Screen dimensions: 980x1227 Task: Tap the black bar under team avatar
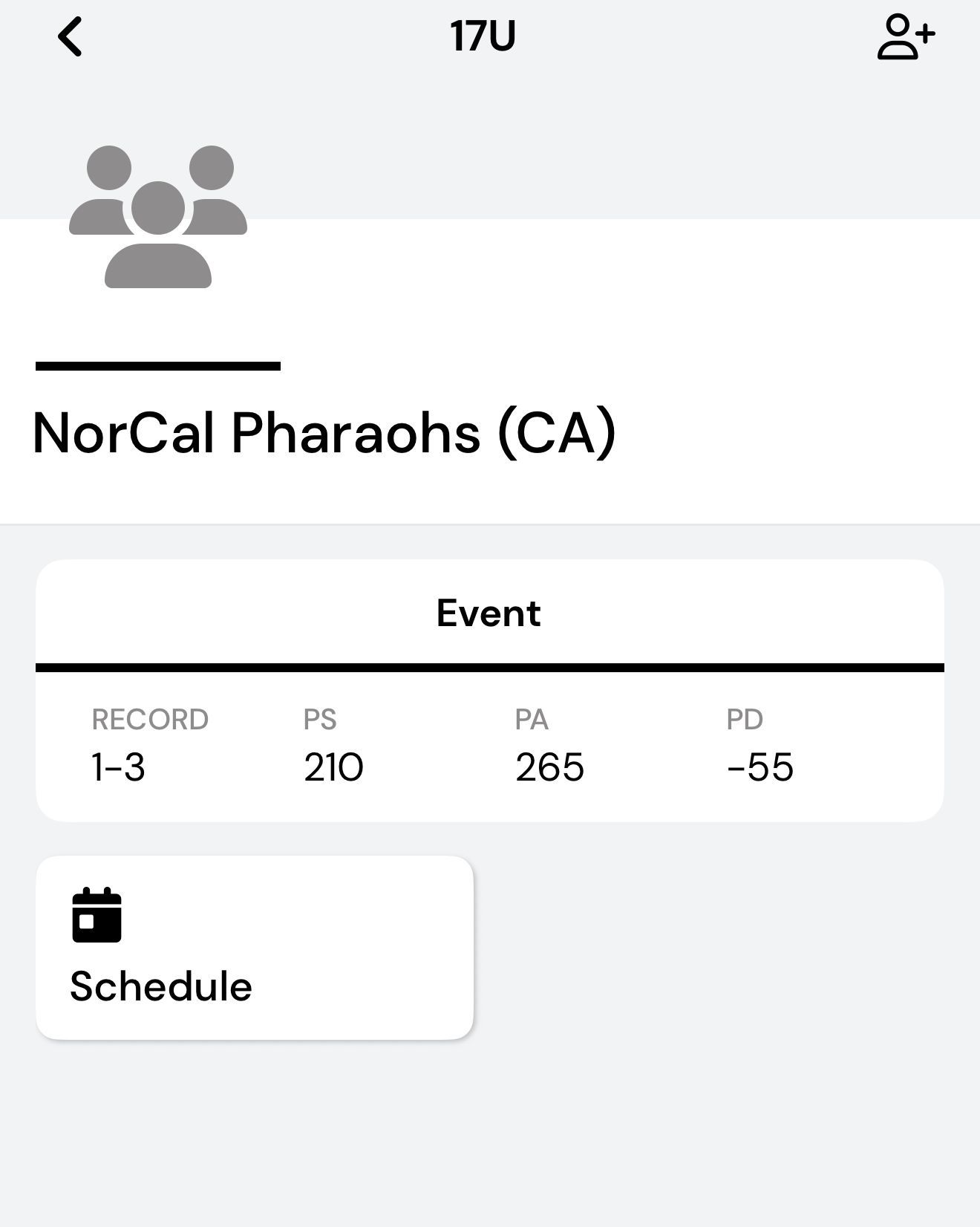pos(158,365)
